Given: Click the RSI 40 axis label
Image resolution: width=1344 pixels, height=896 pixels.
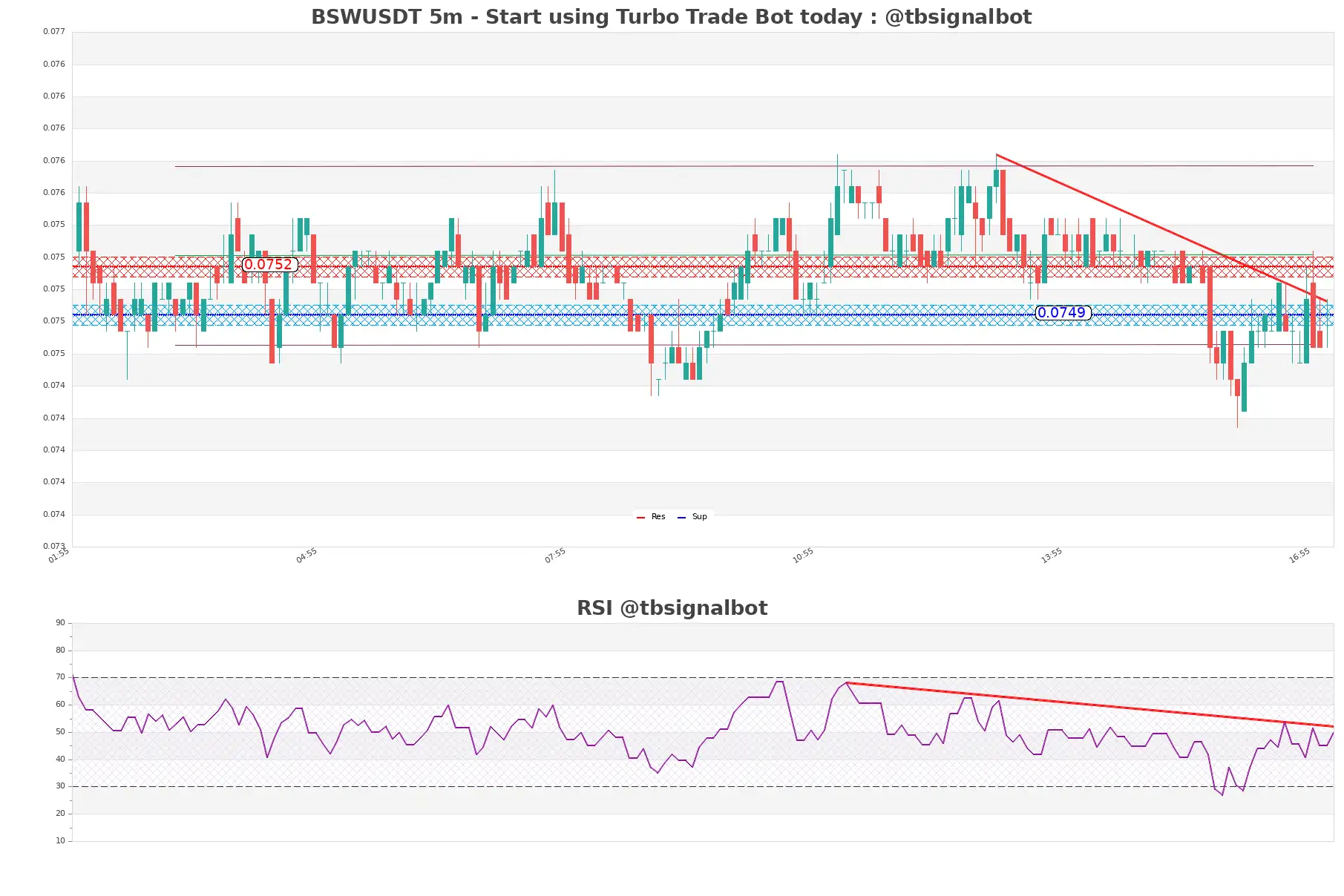Looking at the screenshot, I should click(61, 760).
